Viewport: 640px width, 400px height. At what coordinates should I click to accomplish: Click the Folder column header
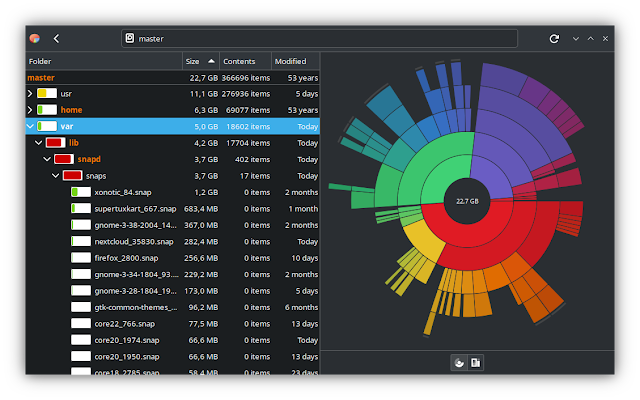click(104, 61)
